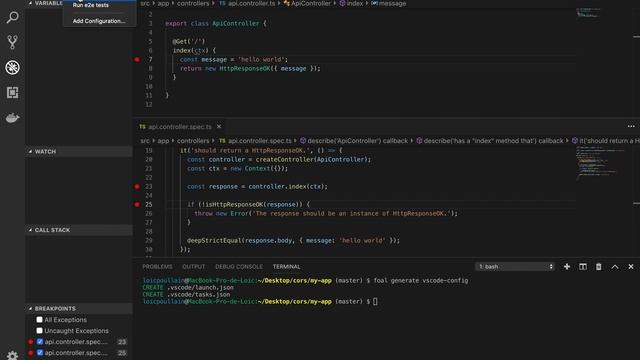
Task: Click deepStrictEqual call on line 29
Action: (214, 240)
